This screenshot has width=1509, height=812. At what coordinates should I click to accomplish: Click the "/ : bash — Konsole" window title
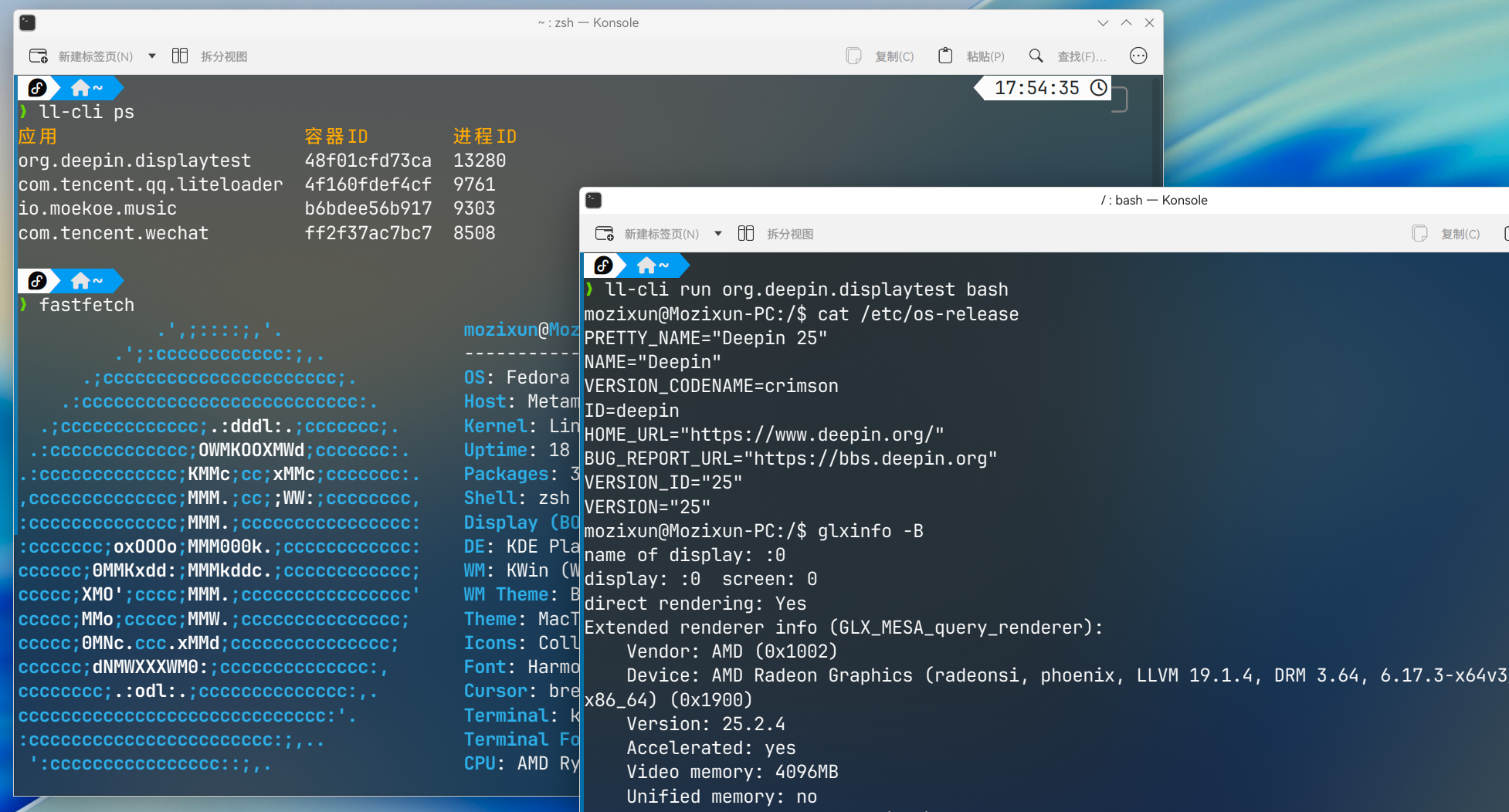coord(1154,200)
